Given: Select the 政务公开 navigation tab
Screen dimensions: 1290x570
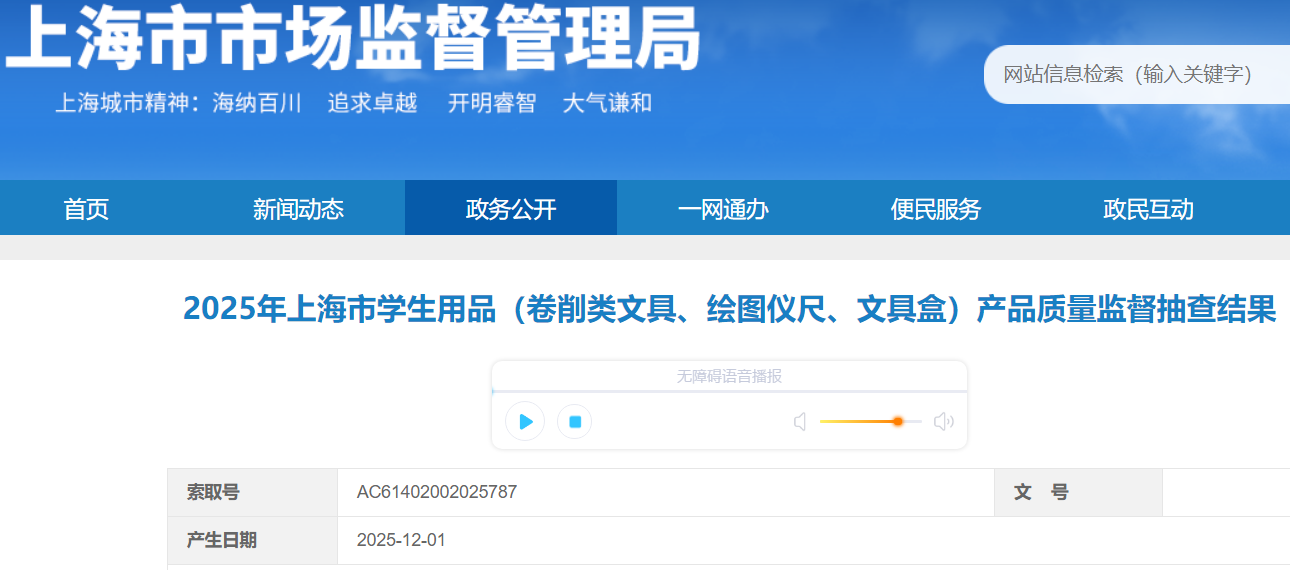Looking at the screenshot, I should pos(511,209).
